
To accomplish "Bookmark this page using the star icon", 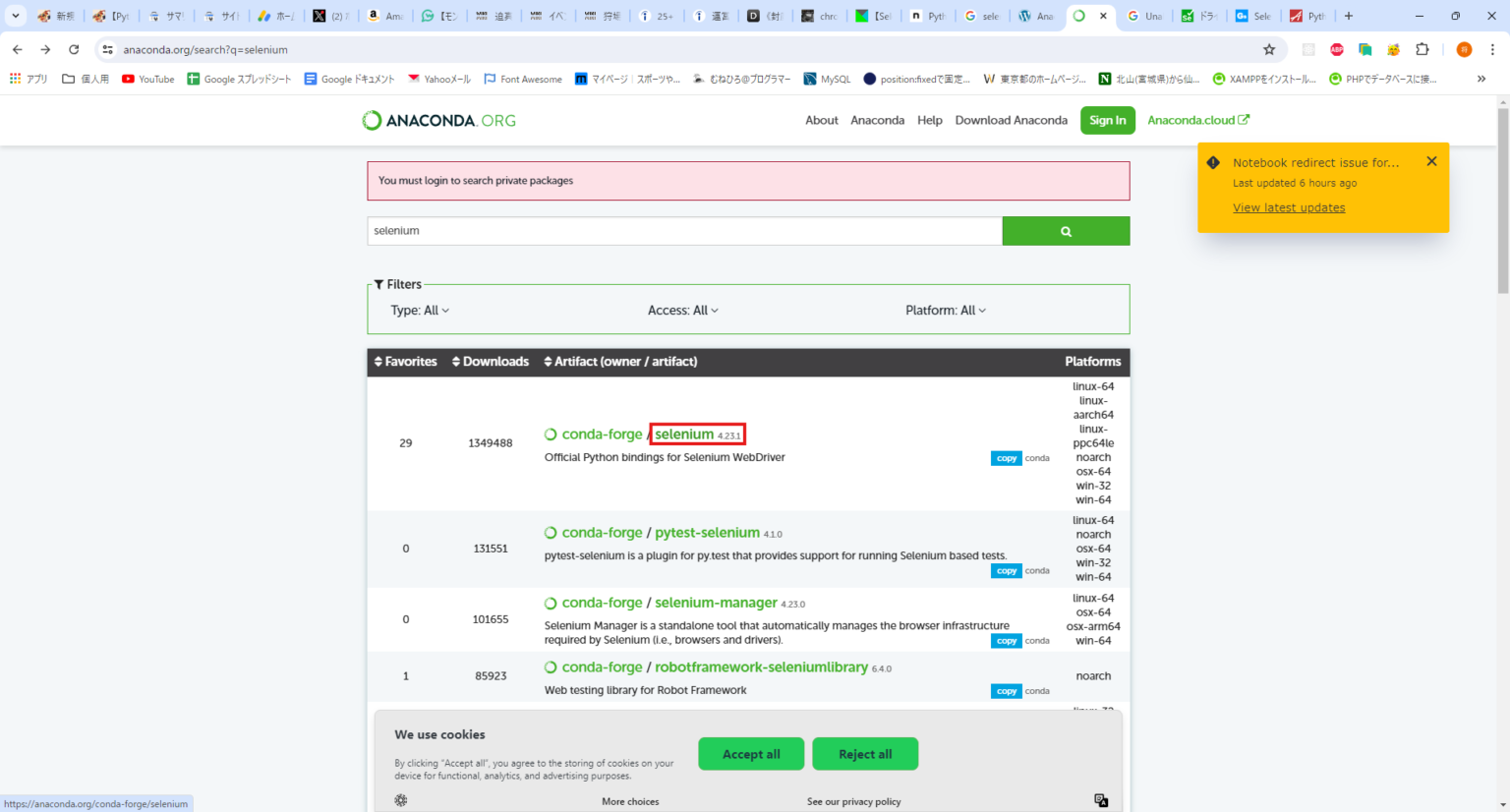I will 1269,49.
